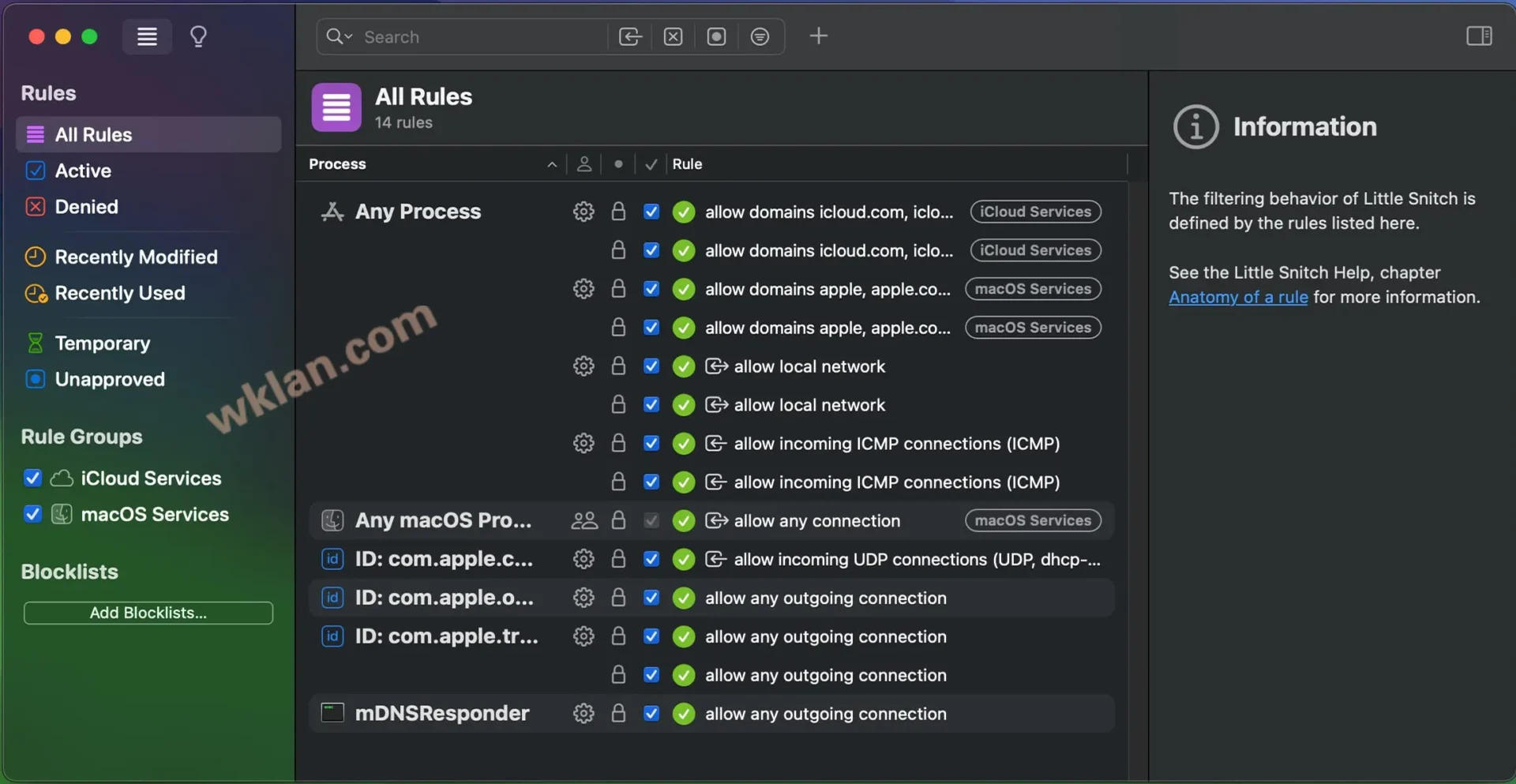Screen dimensions: 1516x784
Task: Click id icon of com.apple.tr... process
Action: pyautogui.click(x=332, y=636)
